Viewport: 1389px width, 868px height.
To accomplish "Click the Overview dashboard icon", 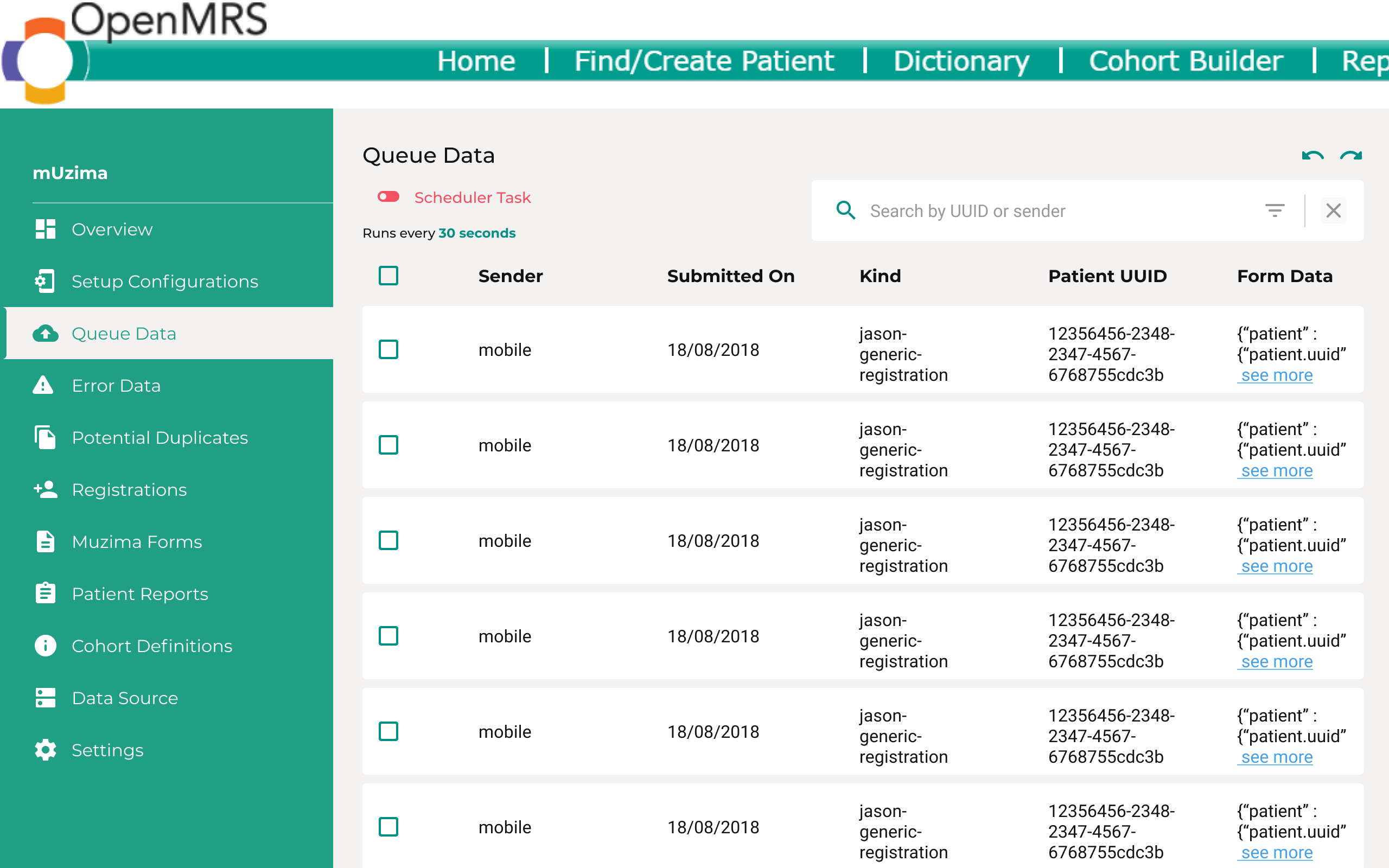I will (x=46, y=229).
